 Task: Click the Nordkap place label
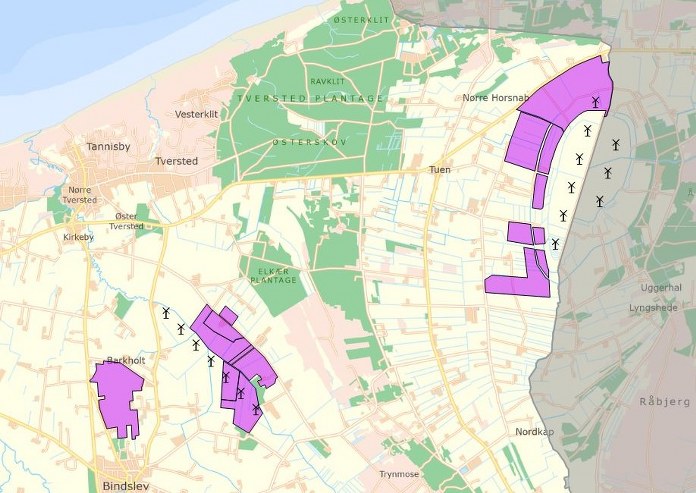point(534,432)
